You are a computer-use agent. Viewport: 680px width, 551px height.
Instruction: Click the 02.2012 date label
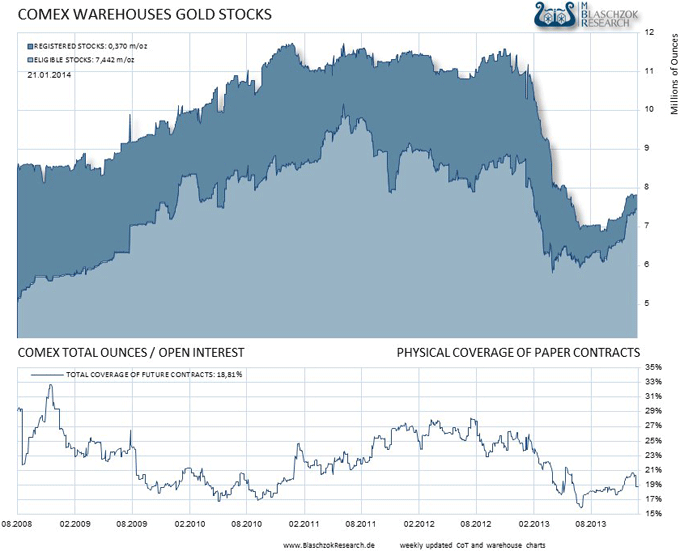point(419,524)
